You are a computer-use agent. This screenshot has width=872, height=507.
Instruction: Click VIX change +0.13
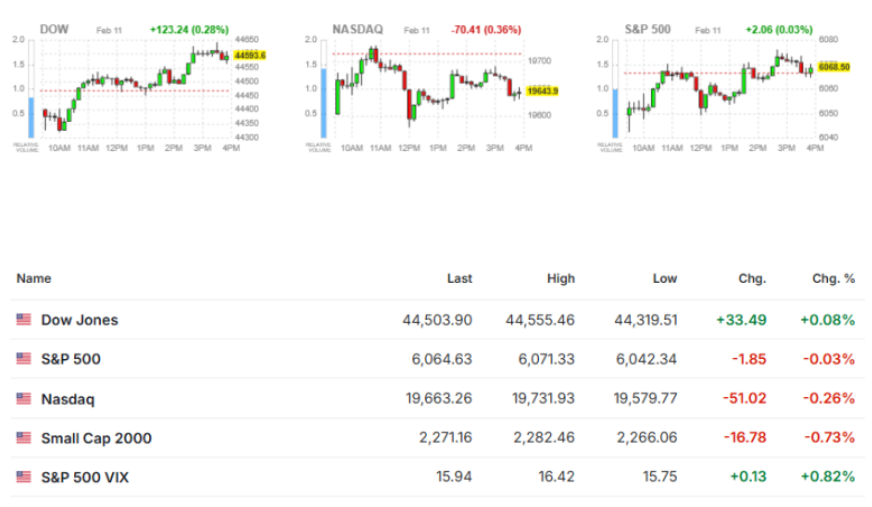(748, 477)
